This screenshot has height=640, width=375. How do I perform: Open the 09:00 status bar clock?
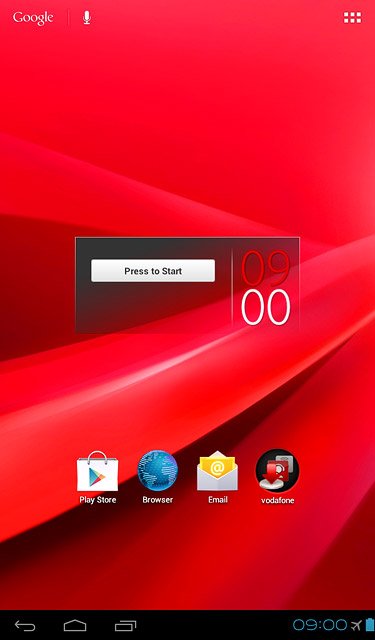320,624
